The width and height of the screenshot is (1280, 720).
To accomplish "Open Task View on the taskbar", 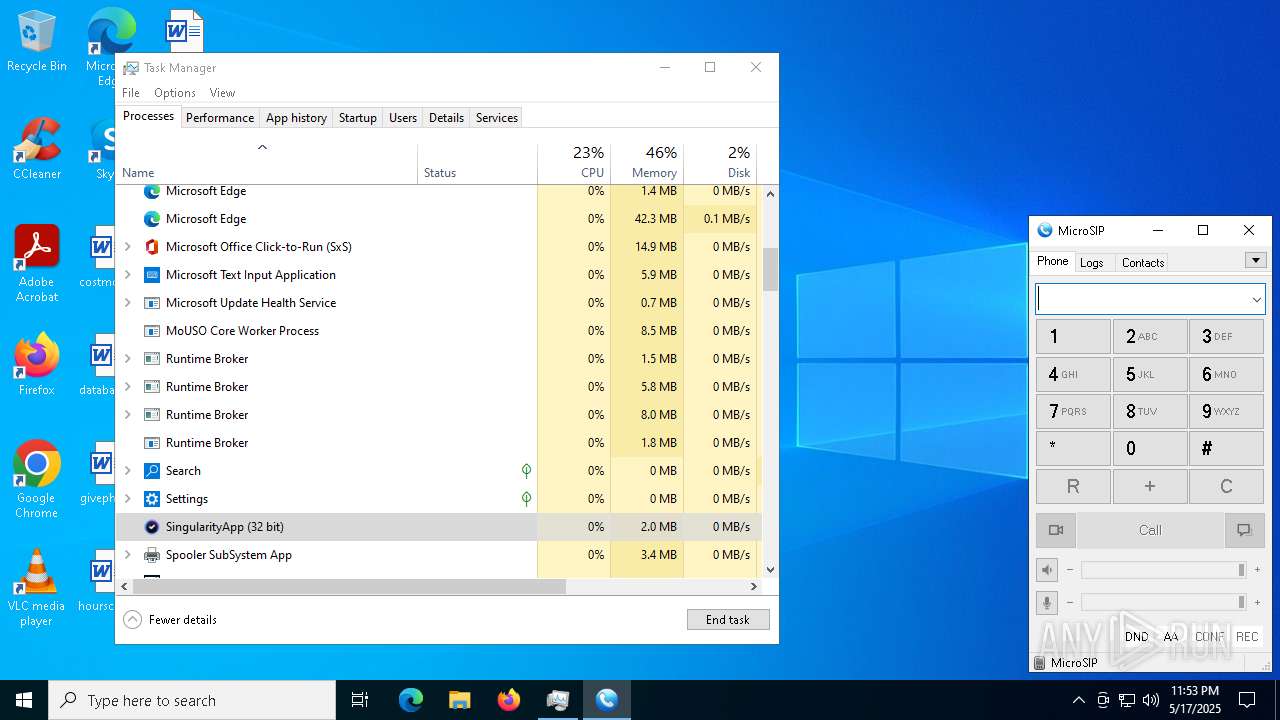I will [360, 700].
